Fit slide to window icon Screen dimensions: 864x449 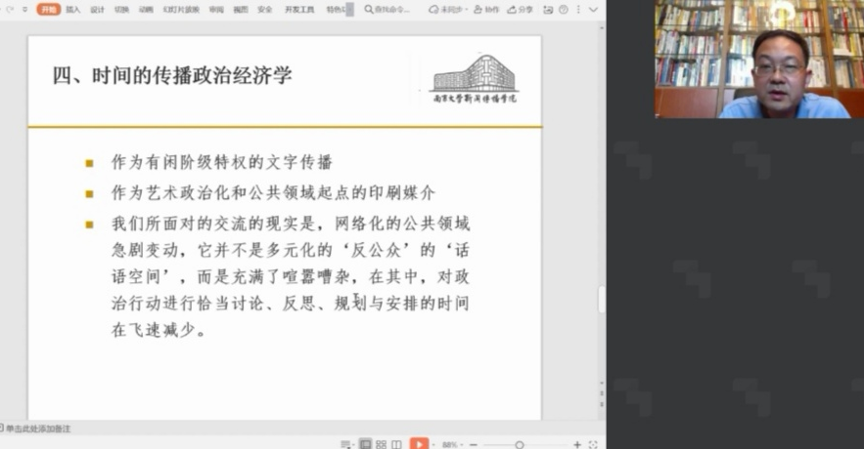tap(593, 444)
